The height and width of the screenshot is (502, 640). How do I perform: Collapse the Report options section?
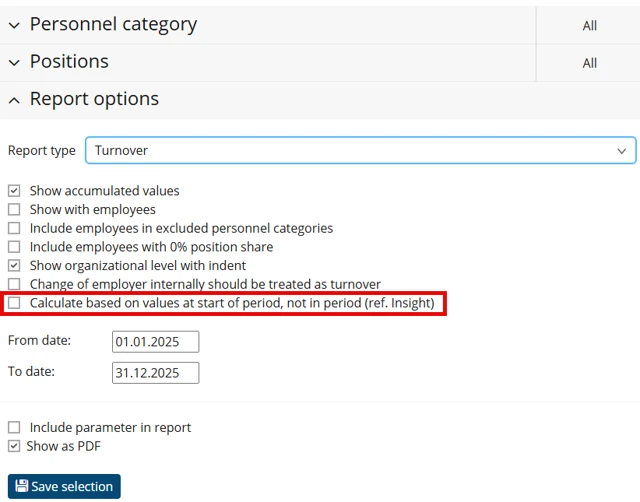pos(14,100)
